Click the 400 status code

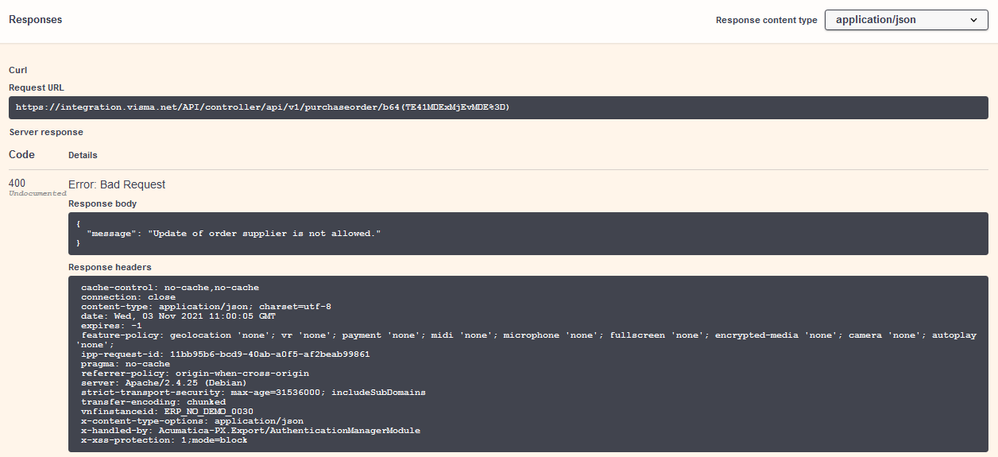coord(17,183)
